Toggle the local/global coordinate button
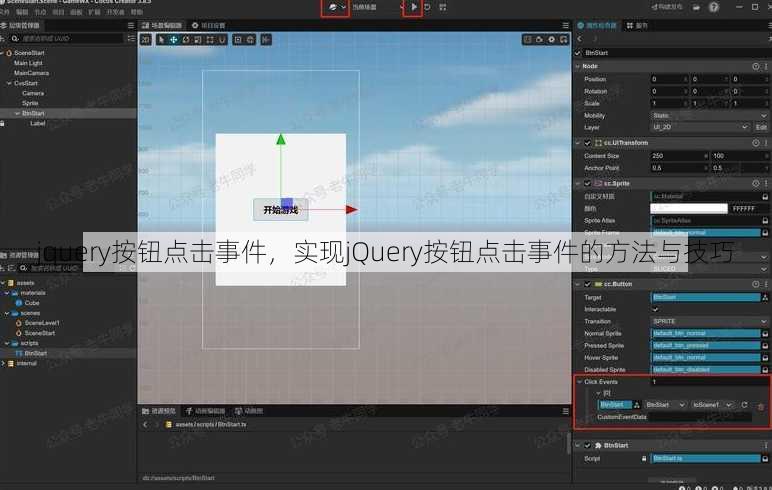 coord(250,39)
